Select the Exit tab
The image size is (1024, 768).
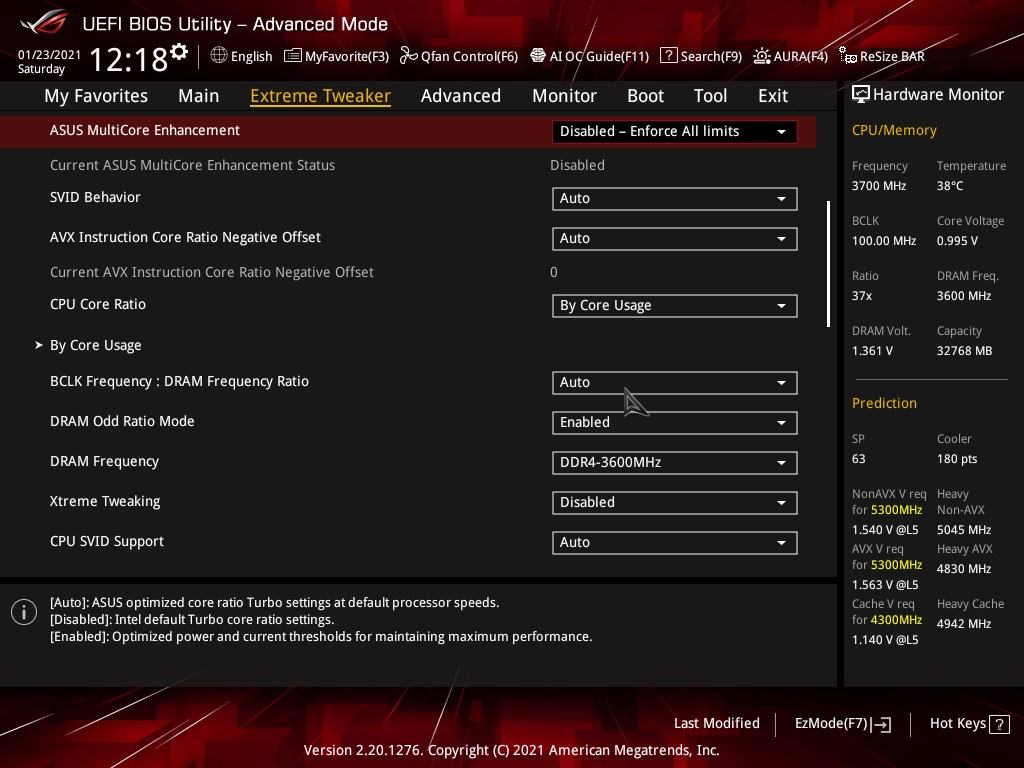(773, 96)
